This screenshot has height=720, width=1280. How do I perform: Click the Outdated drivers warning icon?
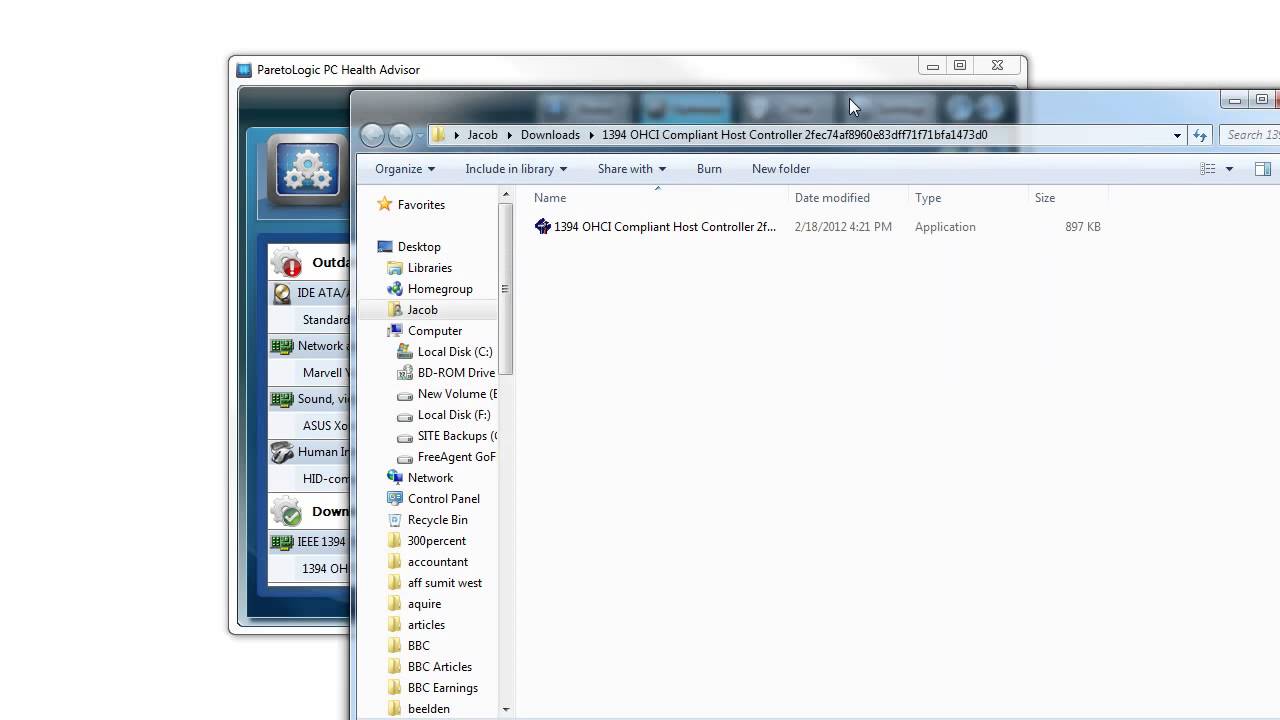[287, 263]
